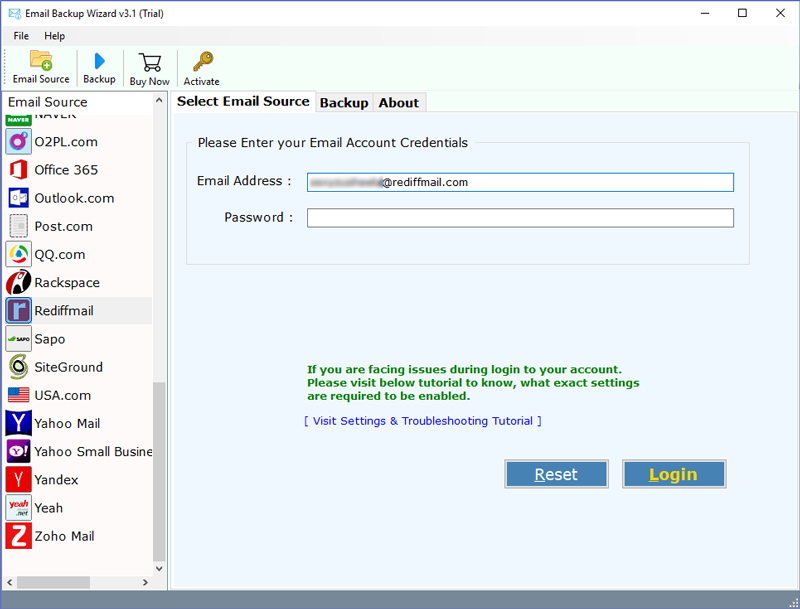The image size is (800, 609).
Task: Open the Help menu
Action: [x=54, y=36]
